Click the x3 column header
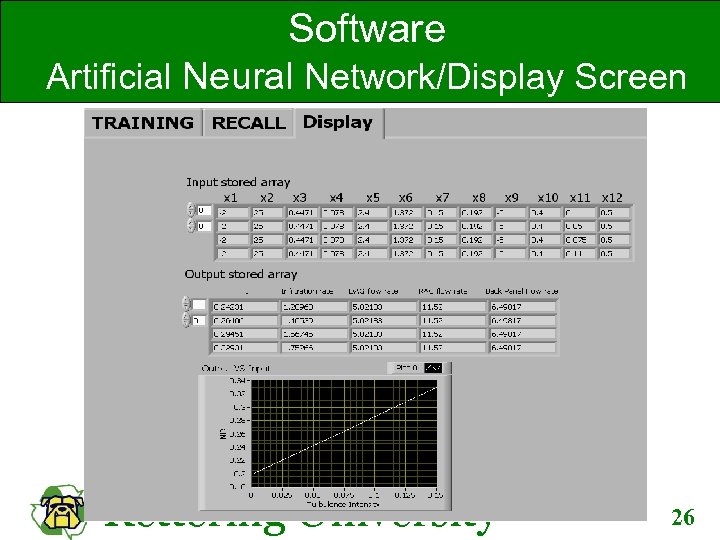The image size is (720, 540). [x=299, y=197]
